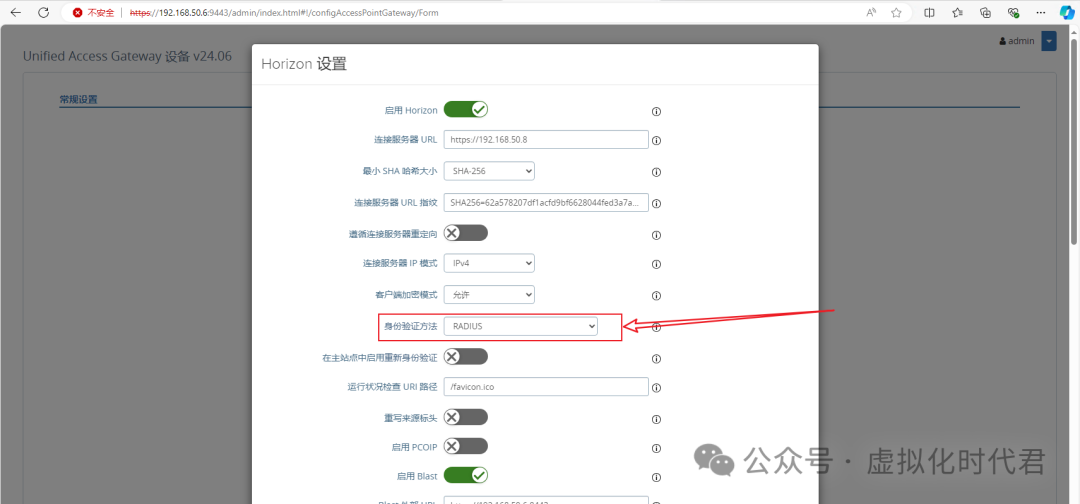
Task: Click the 最小 SHA 哈希大小 label text
Action: (x=399, y=171)
